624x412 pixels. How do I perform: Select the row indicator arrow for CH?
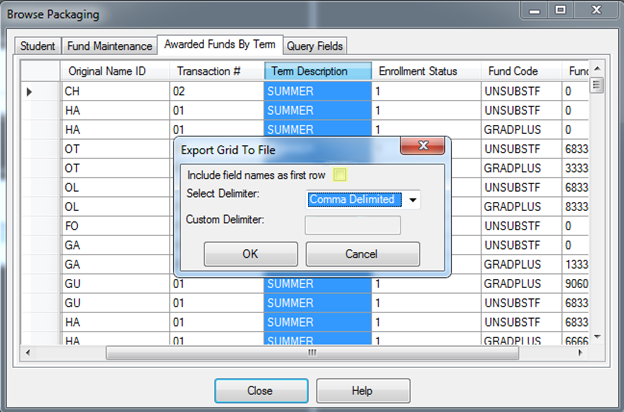[x=29, y=92]
